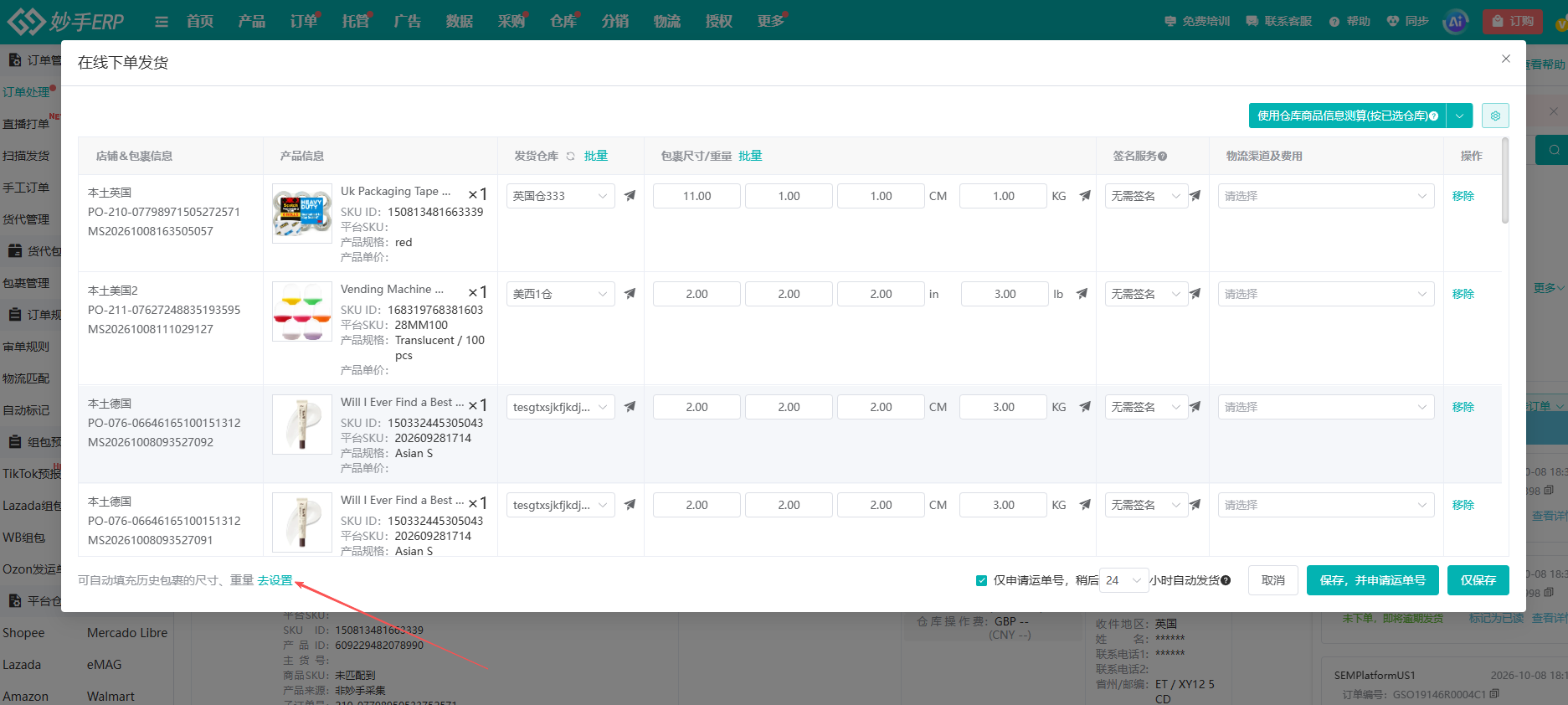This screenshot has width=1568, height=705.
Task: Open the 美西1仓 warehouse dropdown
Action: 560,294
